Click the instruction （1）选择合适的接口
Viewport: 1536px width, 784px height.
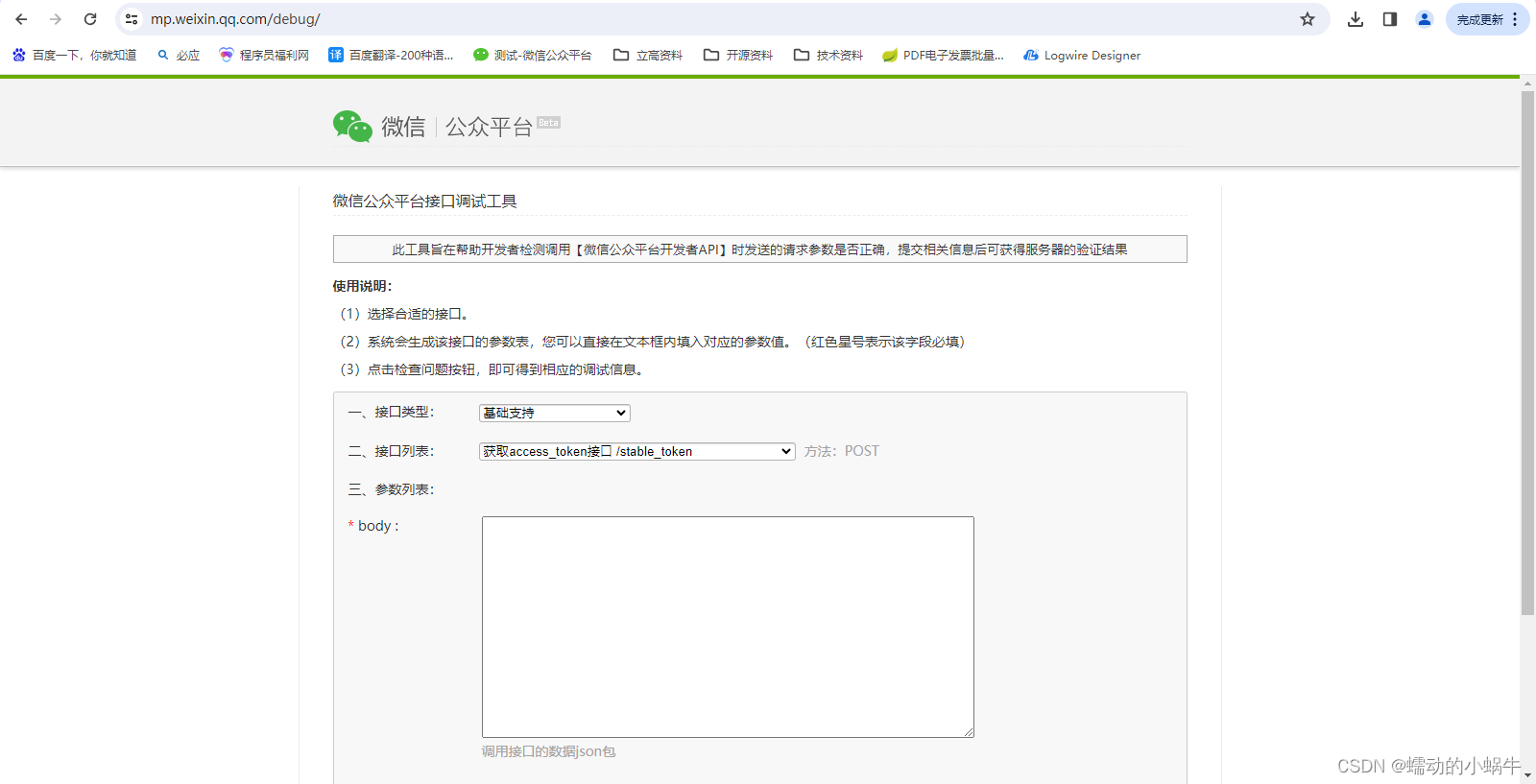click(404, 314)
